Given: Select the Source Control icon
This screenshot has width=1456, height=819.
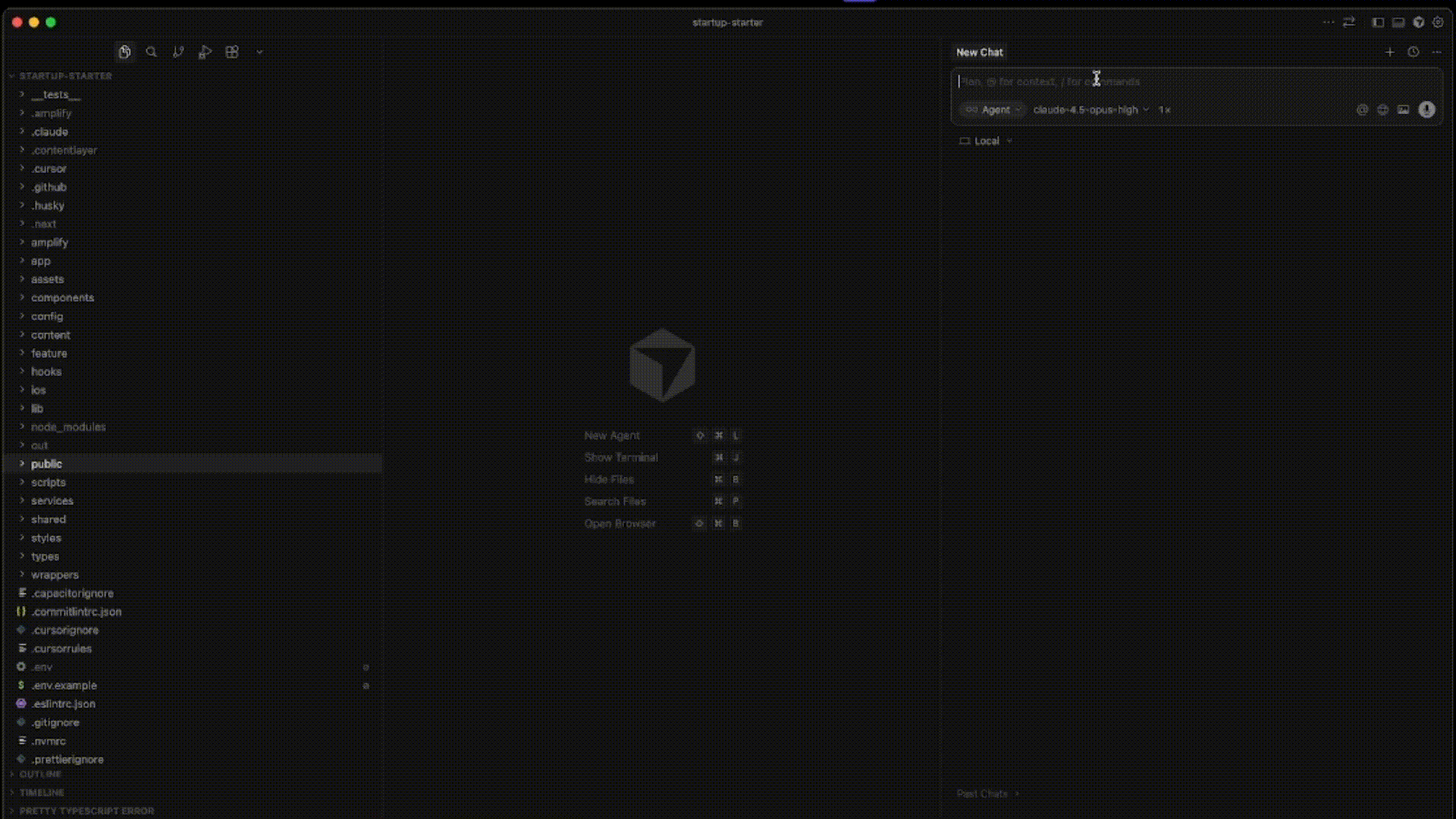Looking at the screenshot, I should coord(179,52).
